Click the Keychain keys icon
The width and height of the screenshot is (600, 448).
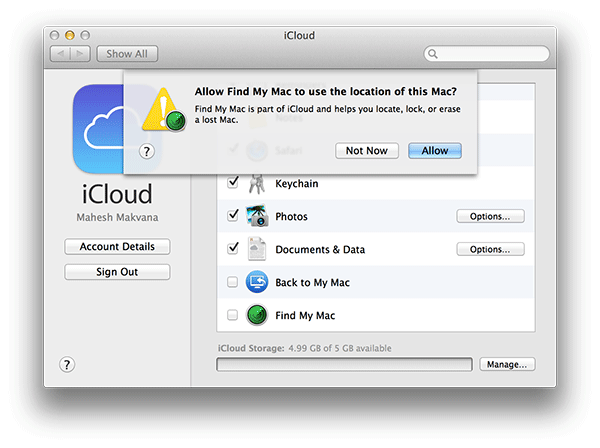coord(256,183)
